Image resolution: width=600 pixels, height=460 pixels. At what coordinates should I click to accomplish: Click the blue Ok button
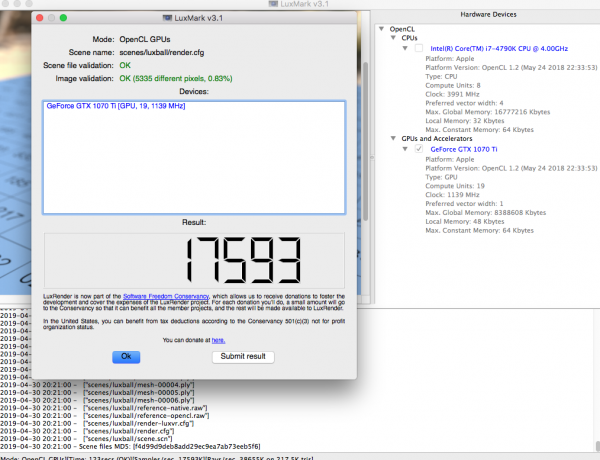pos(126,357)
